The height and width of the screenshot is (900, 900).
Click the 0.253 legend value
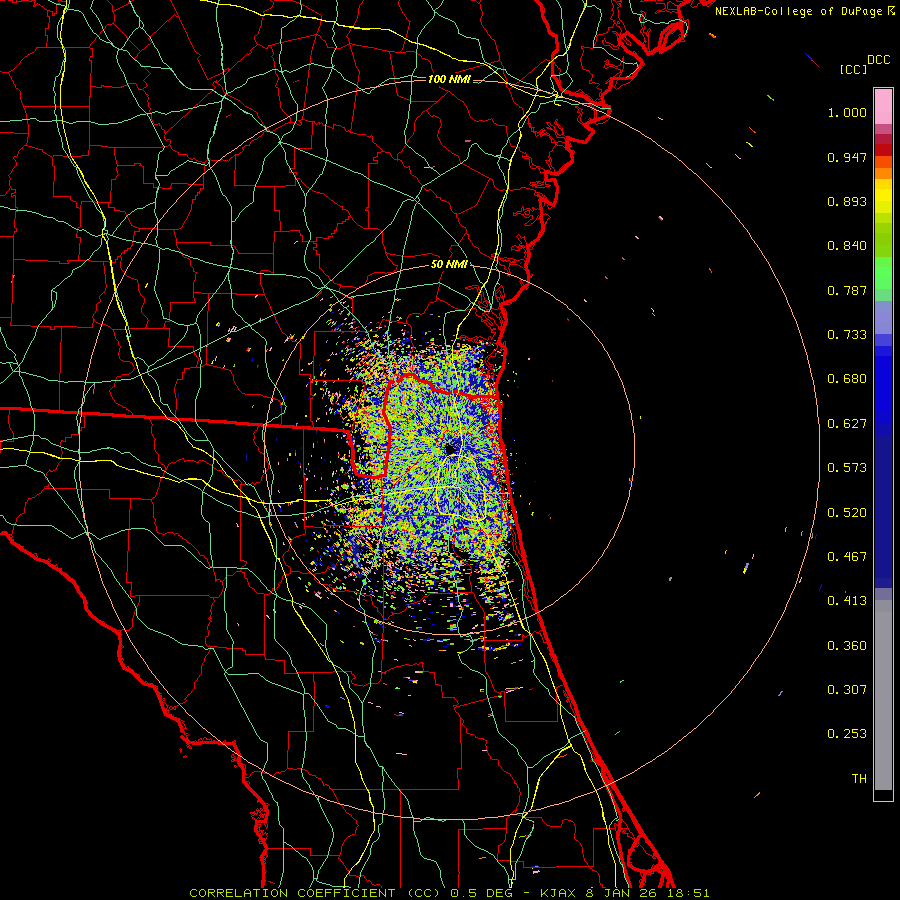tap(847, 734)
